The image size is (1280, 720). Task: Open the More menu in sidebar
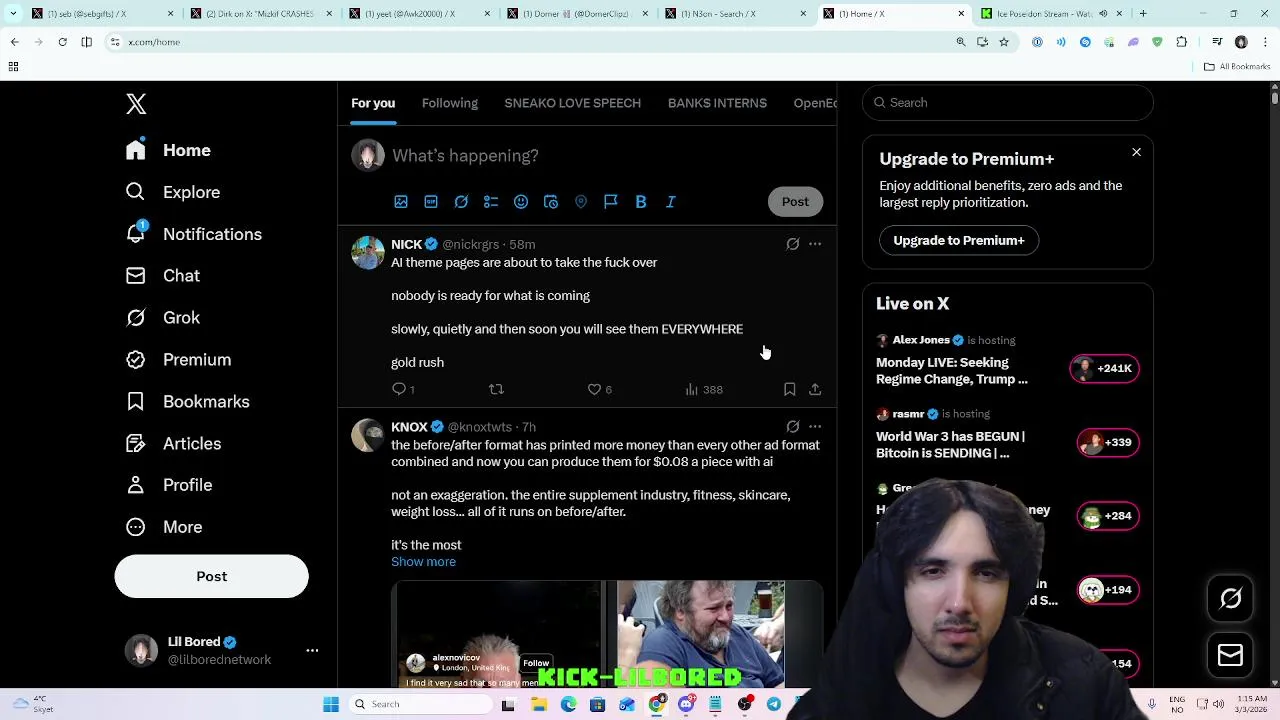click(164, 527)
